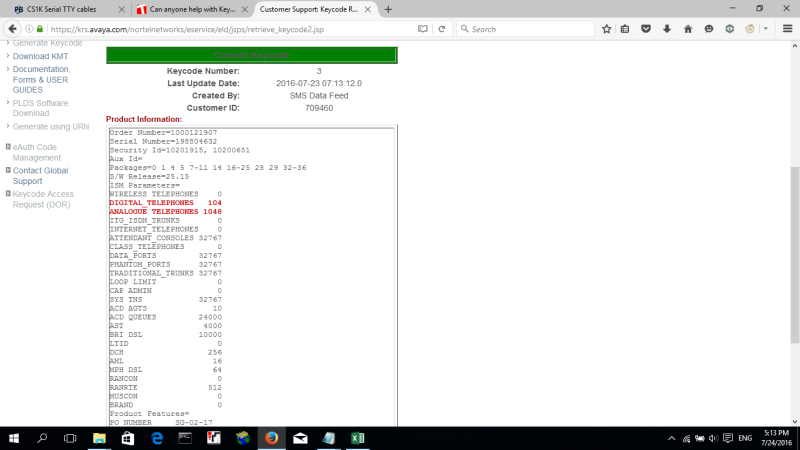This screenshot has height=450, width=800.
Task: Open the Windows Start menu
Action: (14, 438)
